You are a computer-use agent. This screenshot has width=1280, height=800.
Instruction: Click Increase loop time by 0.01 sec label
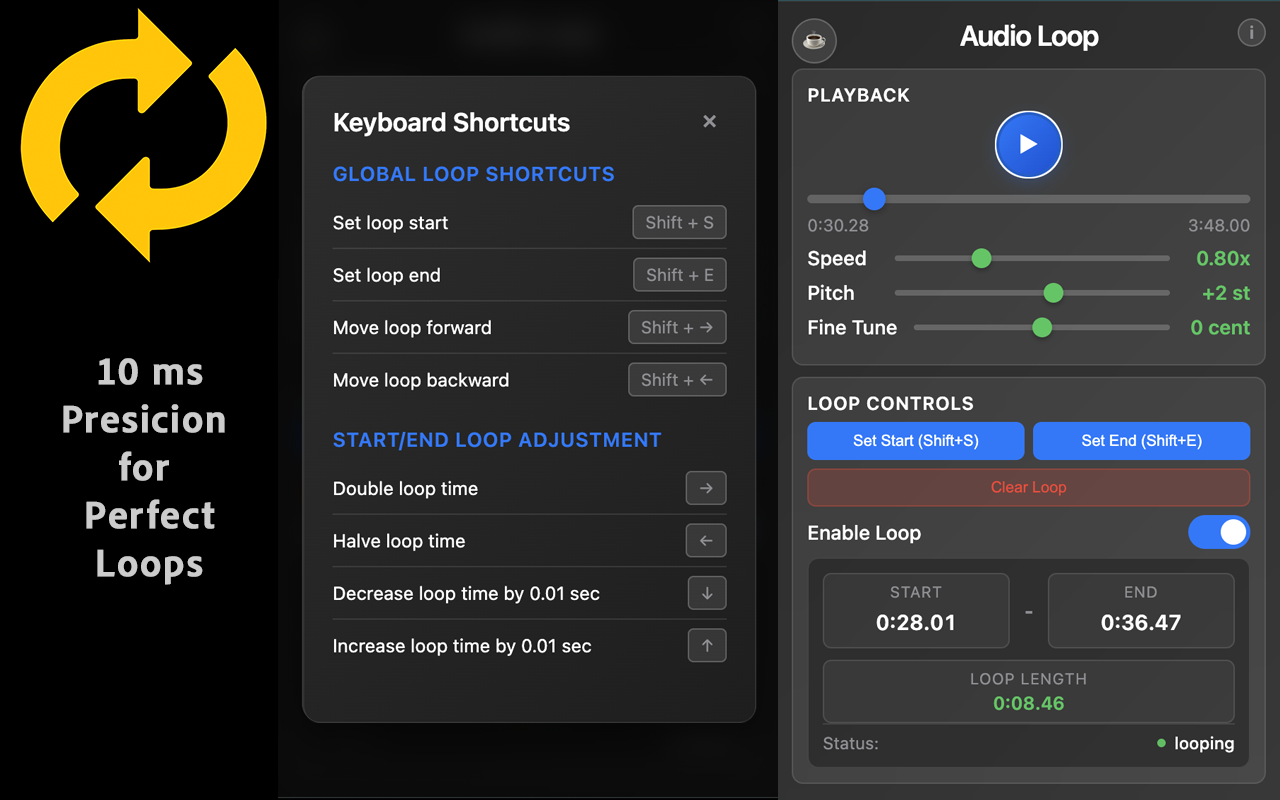(462, 646)
